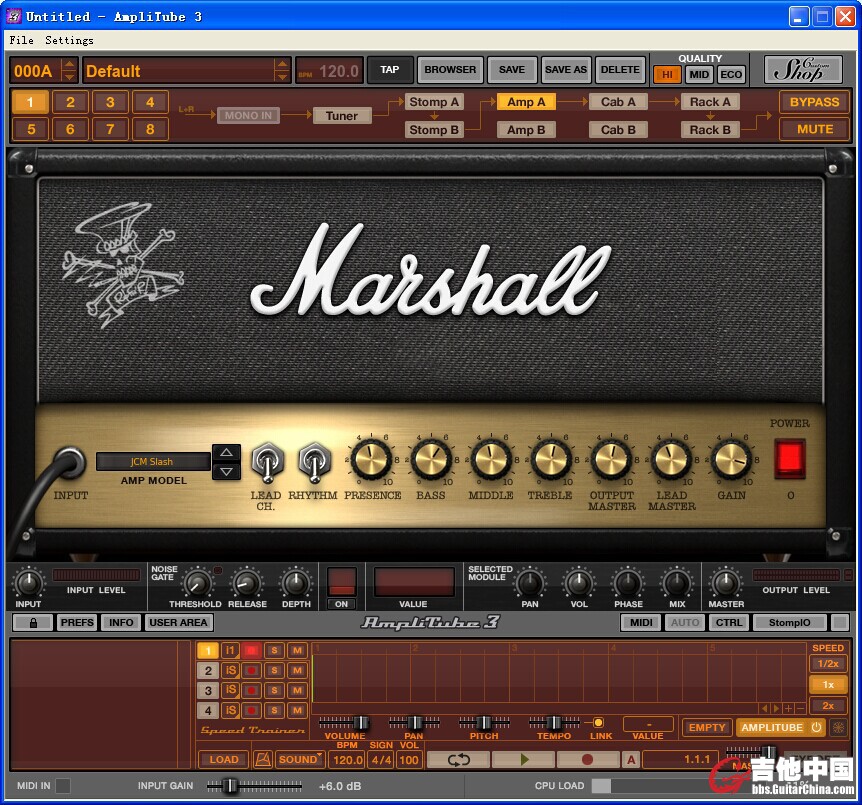The width and height of the screenshot is (862, 805).
Task: Set quality to ECO
Action: coord(731,74)
